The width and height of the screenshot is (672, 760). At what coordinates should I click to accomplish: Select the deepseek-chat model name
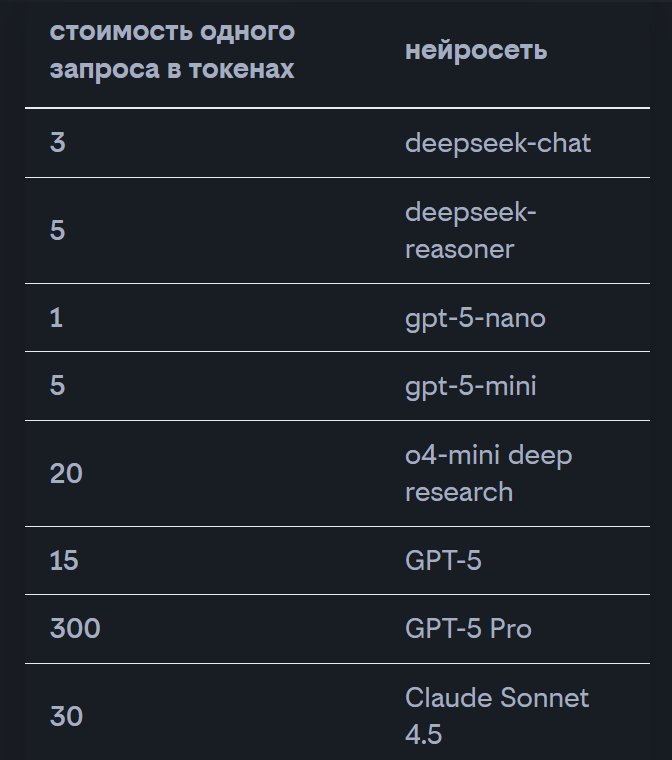click(x=498, y=143)
